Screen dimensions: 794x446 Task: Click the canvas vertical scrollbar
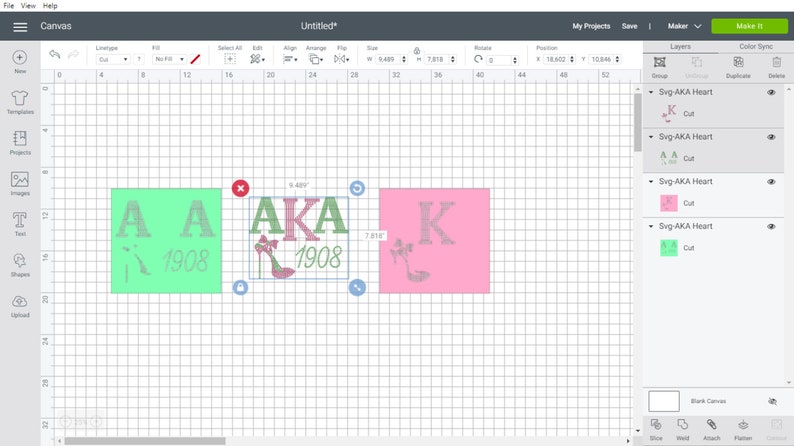click(638, 123)
